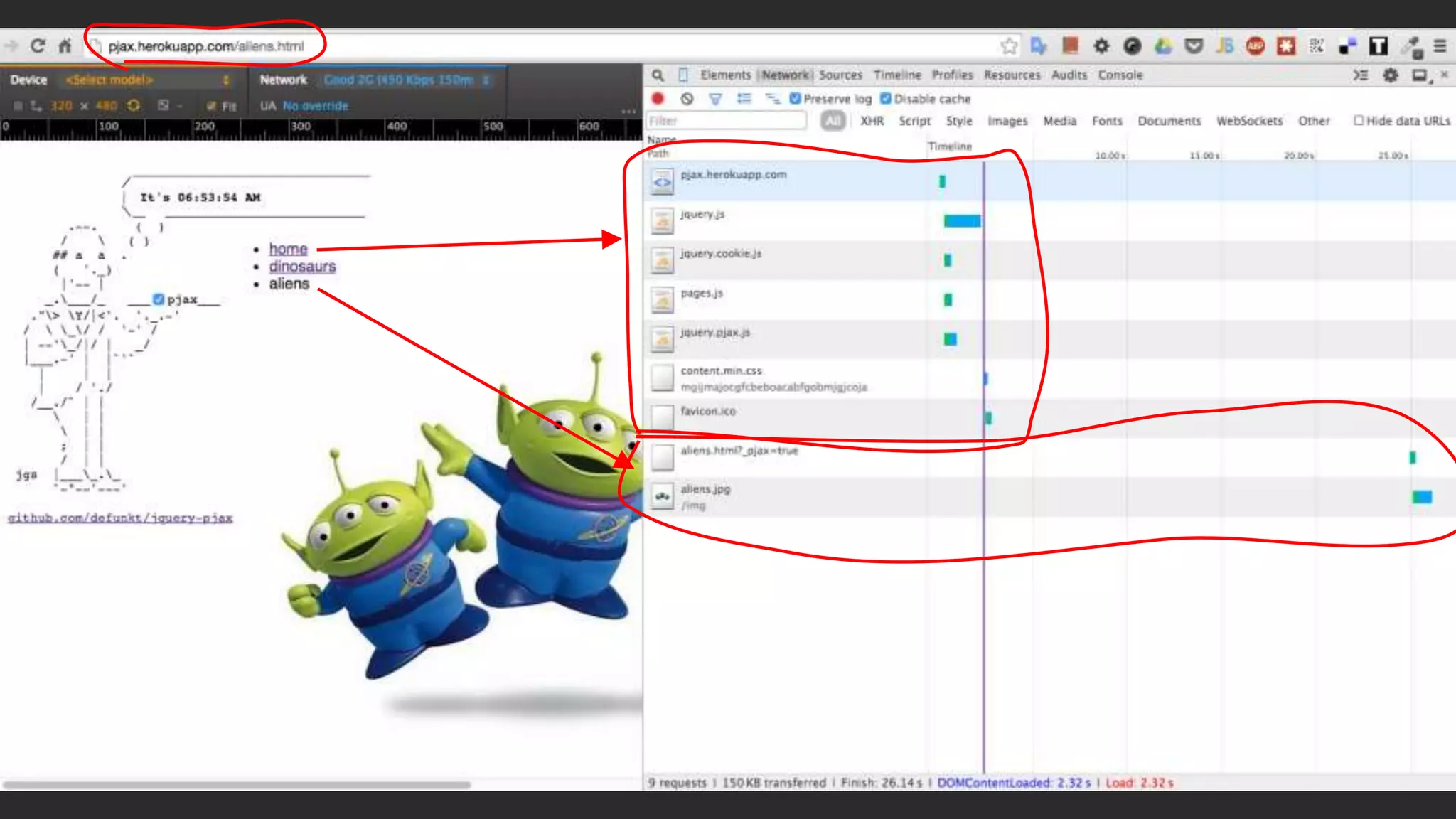Swap device dimensions with rotate icon
This screenshot has width=1456, height=819.
[134, 105]
